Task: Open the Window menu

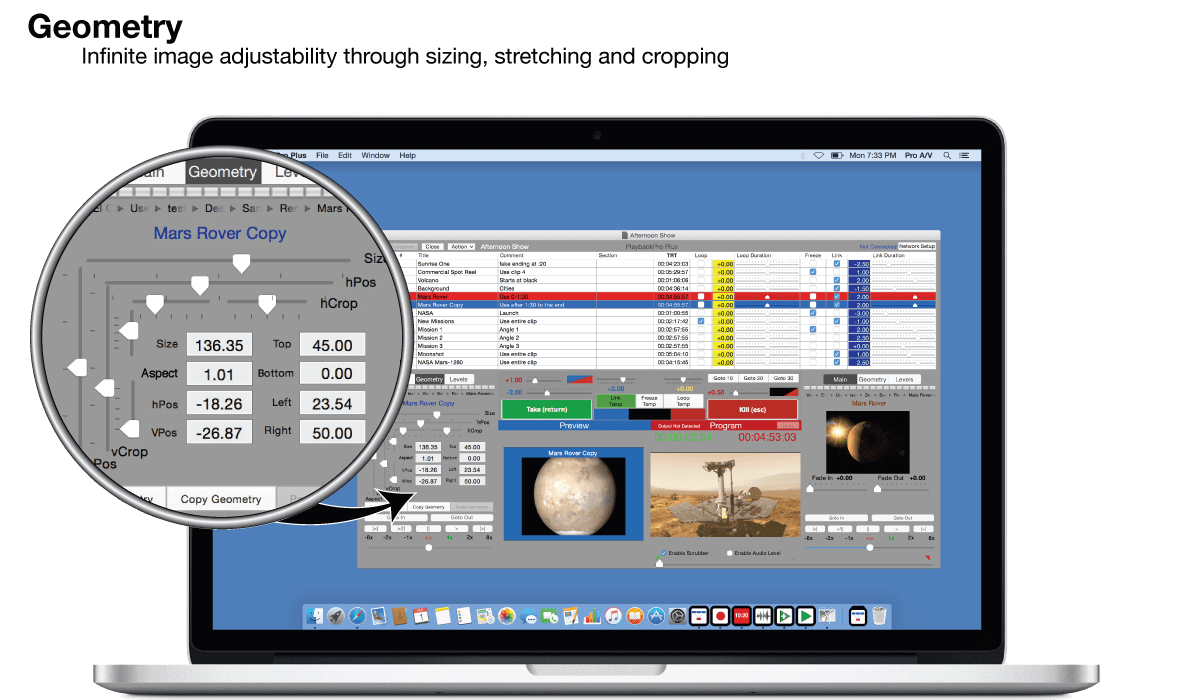Action: 376,156
